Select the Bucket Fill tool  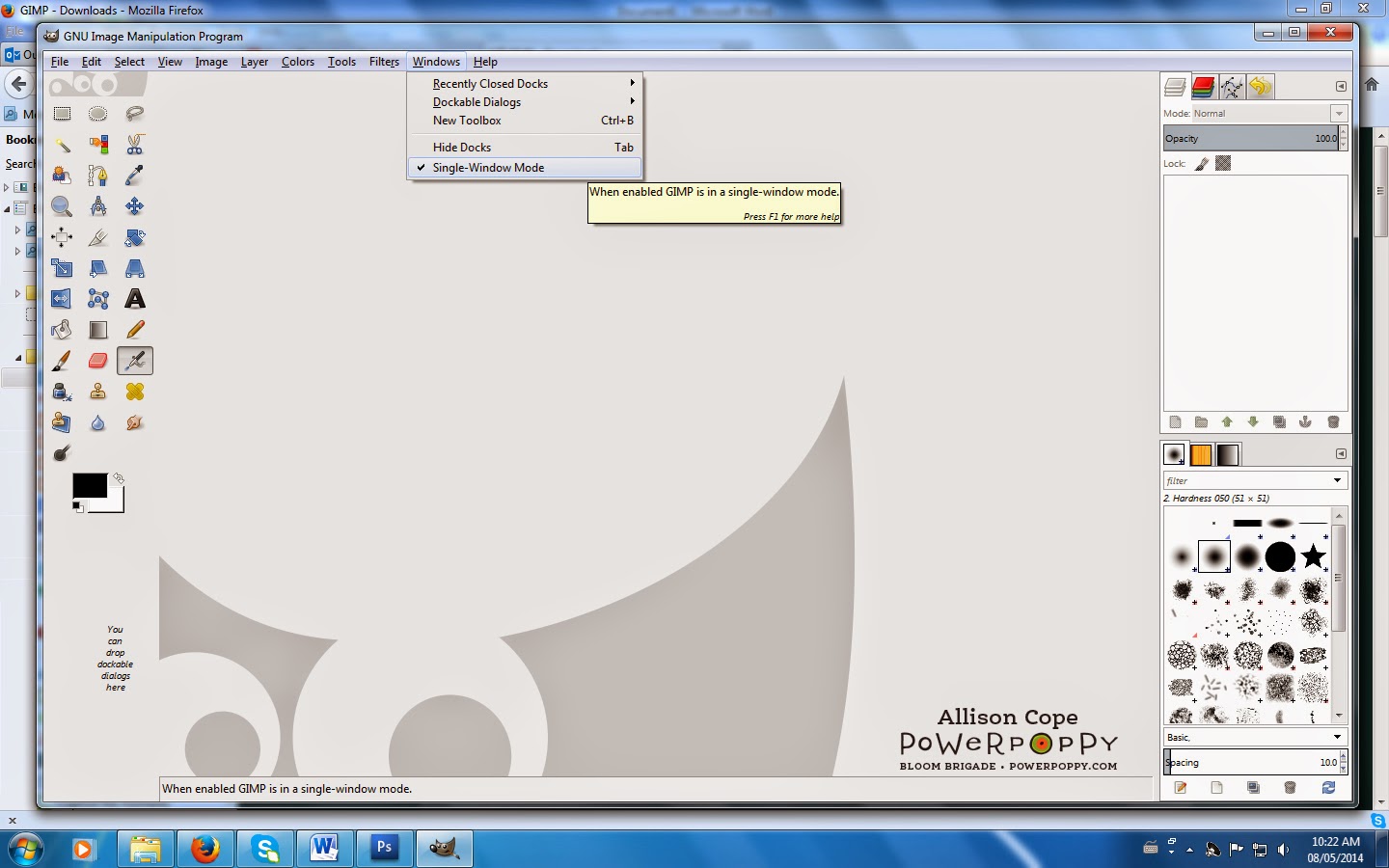62,330
